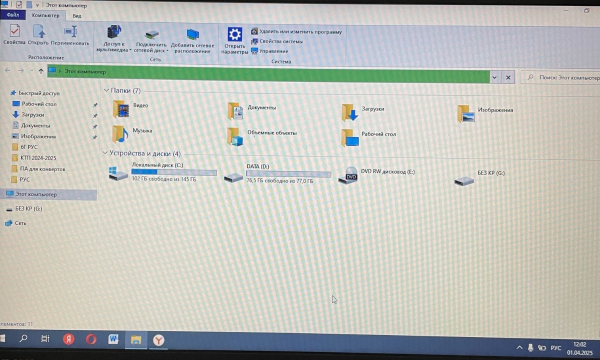The height and width of the screenshot is (360, 600).
Task: Select Локальный диск (C:) drive
Action: point(163,172)
